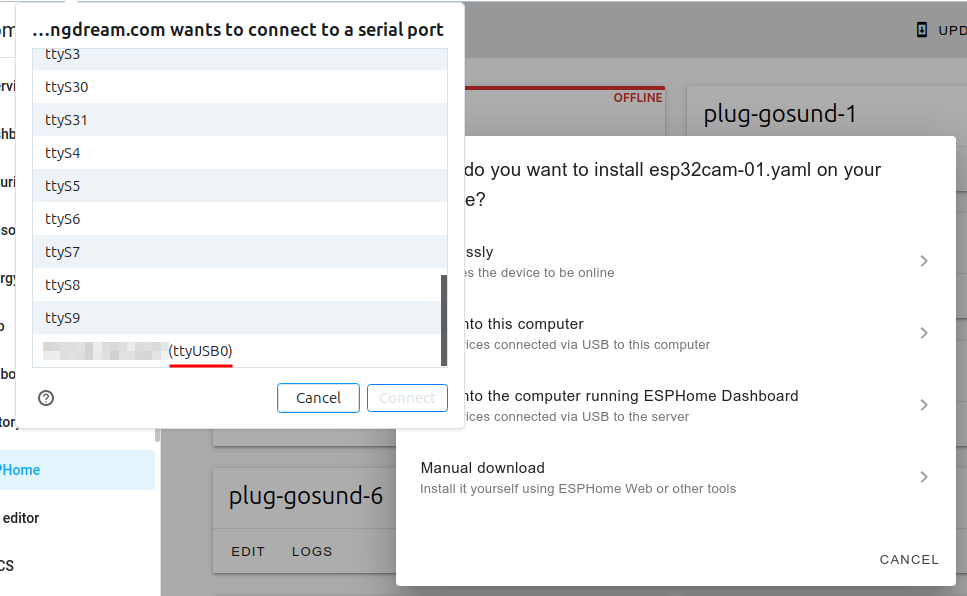The image size is (967, 596).
Task: Click the plug-gosund-6 card title
Action: pos(306,496)
